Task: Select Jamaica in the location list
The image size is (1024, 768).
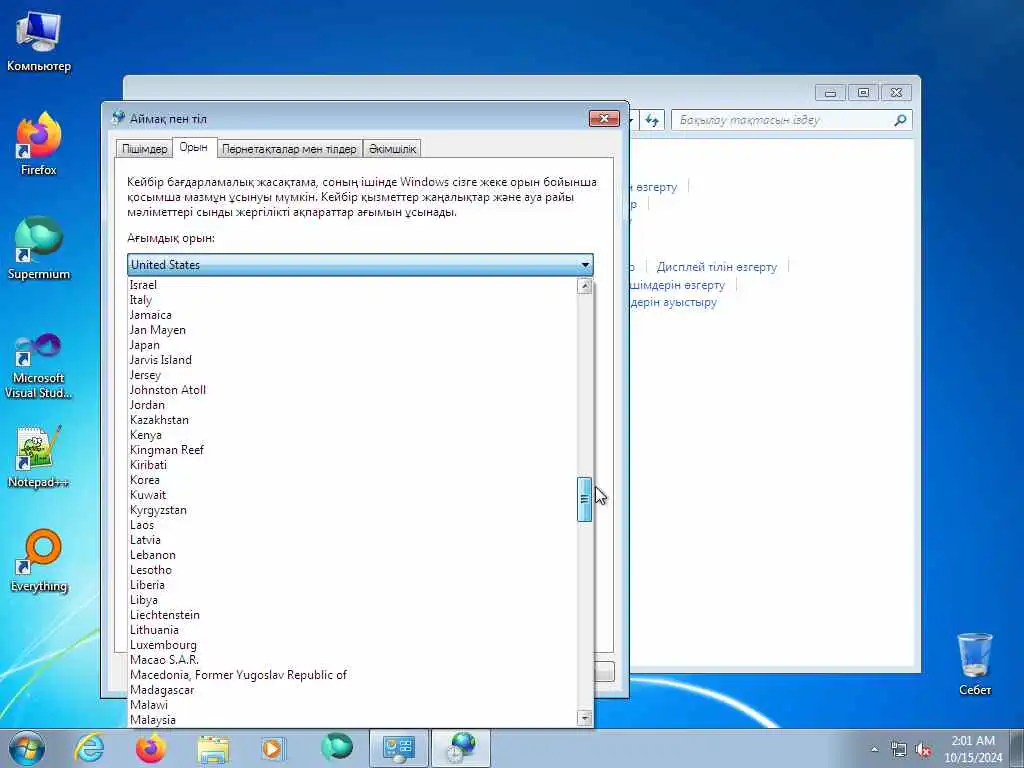Action: [353, 315]
